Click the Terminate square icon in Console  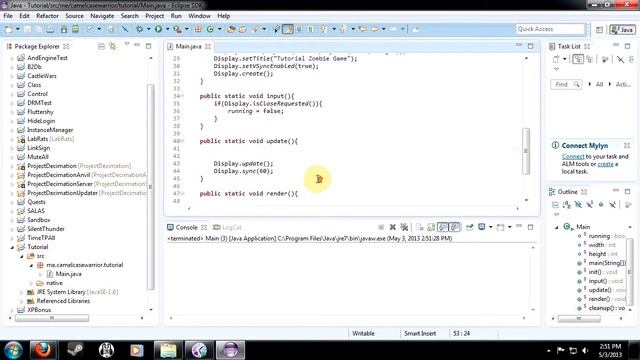[381, 227]
